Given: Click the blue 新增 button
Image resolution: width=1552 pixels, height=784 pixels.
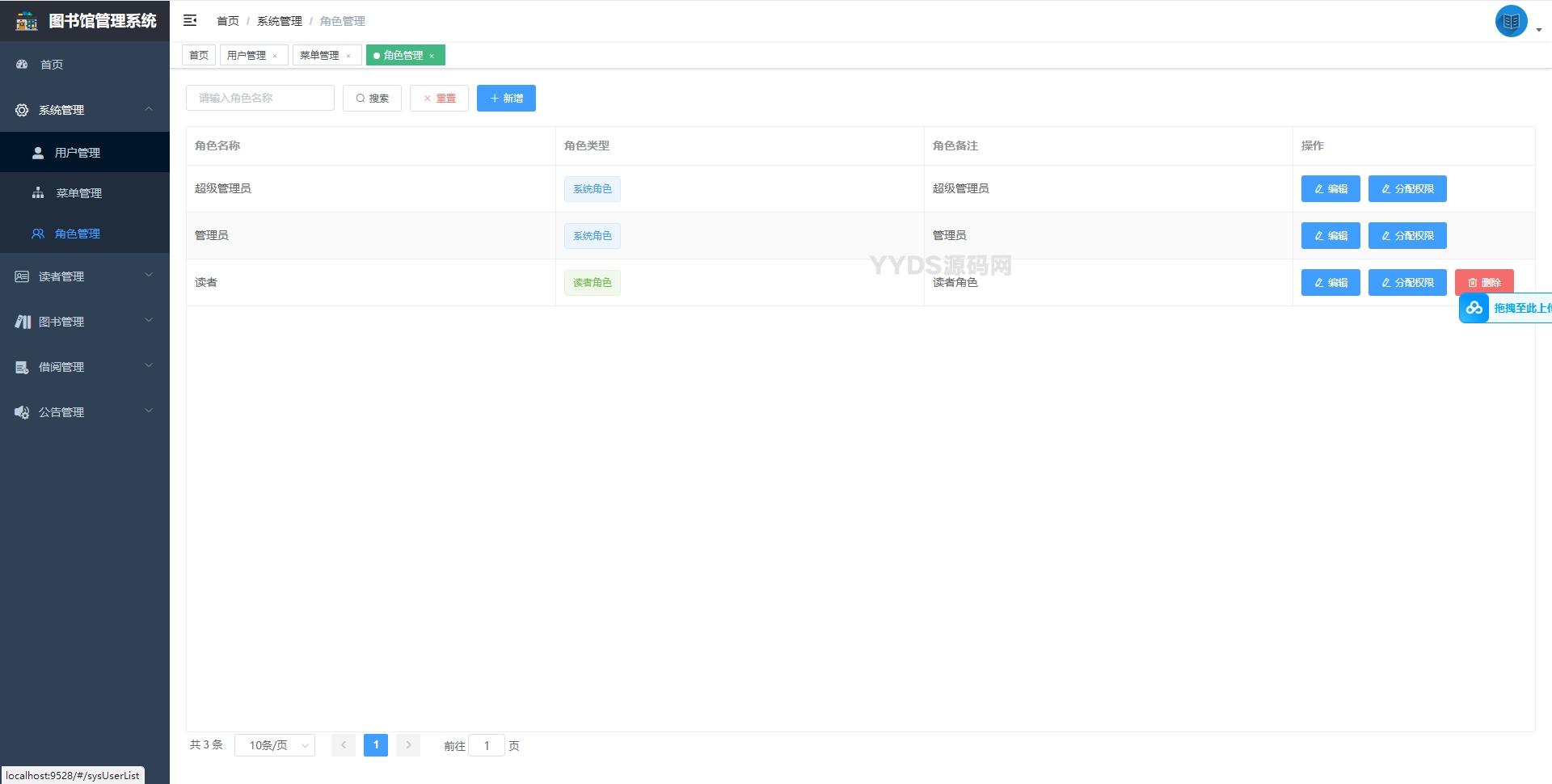Looking at the screenshot, I should (x=506, y=99).
